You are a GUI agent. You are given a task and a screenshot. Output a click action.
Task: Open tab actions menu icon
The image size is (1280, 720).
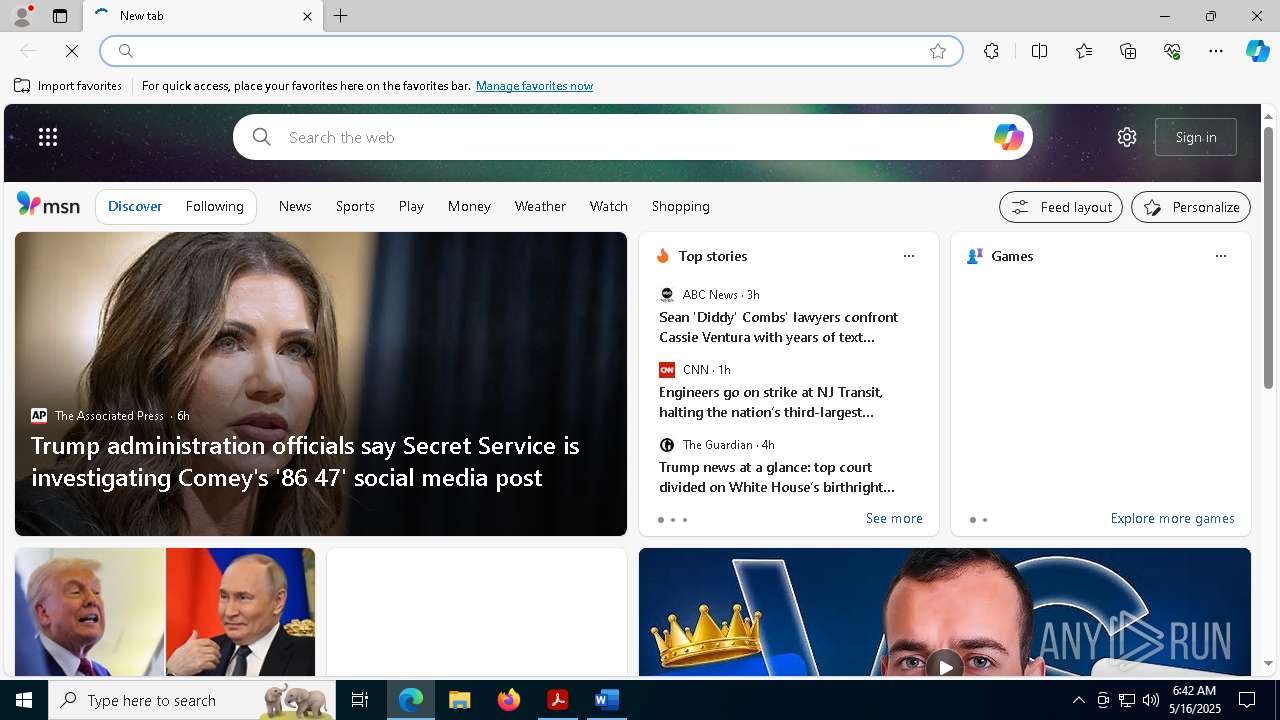coord(60,16)
